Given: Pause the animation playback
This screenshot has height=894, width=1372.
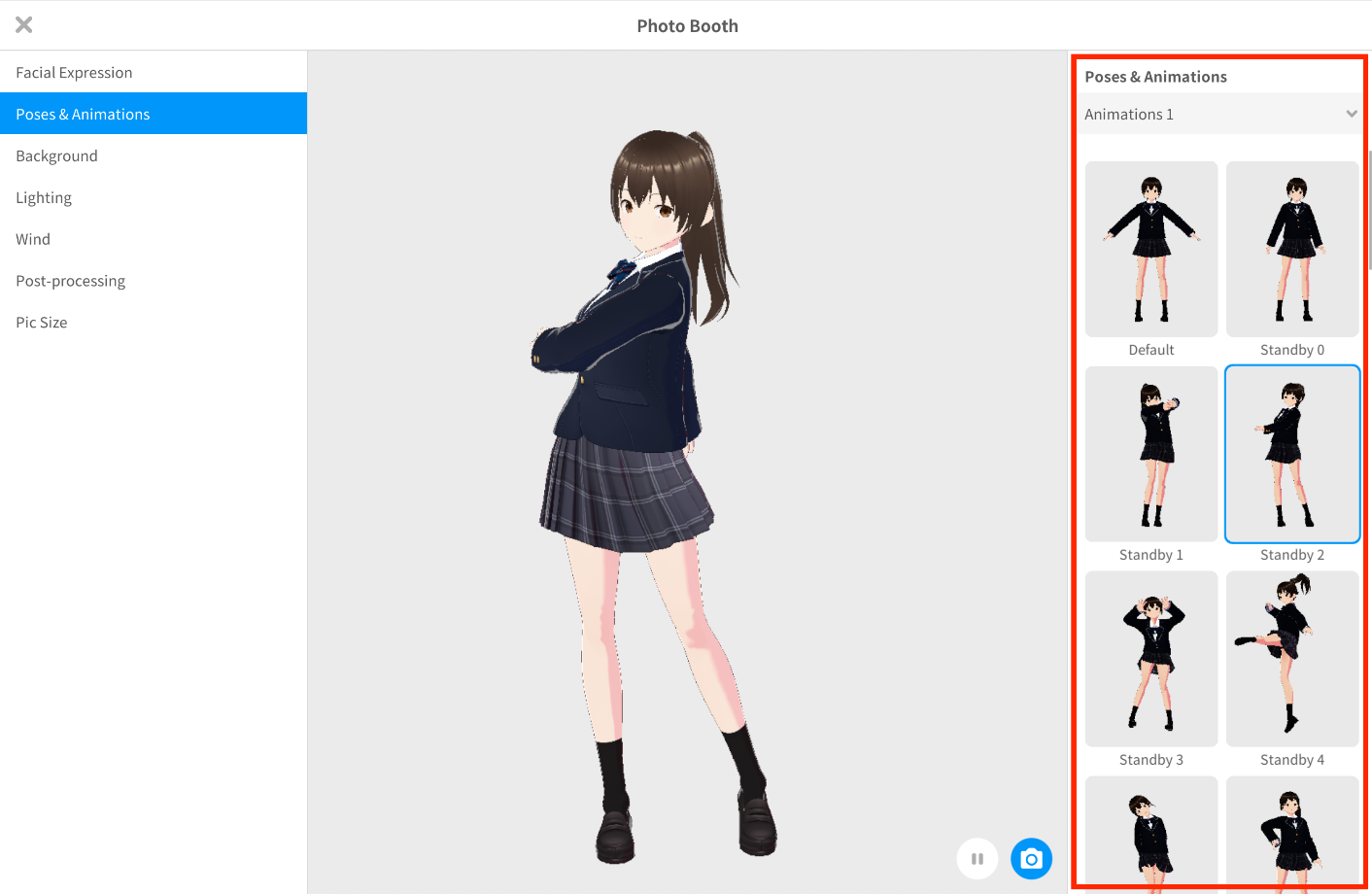Looking at the screenshot, I should point(978,859).
